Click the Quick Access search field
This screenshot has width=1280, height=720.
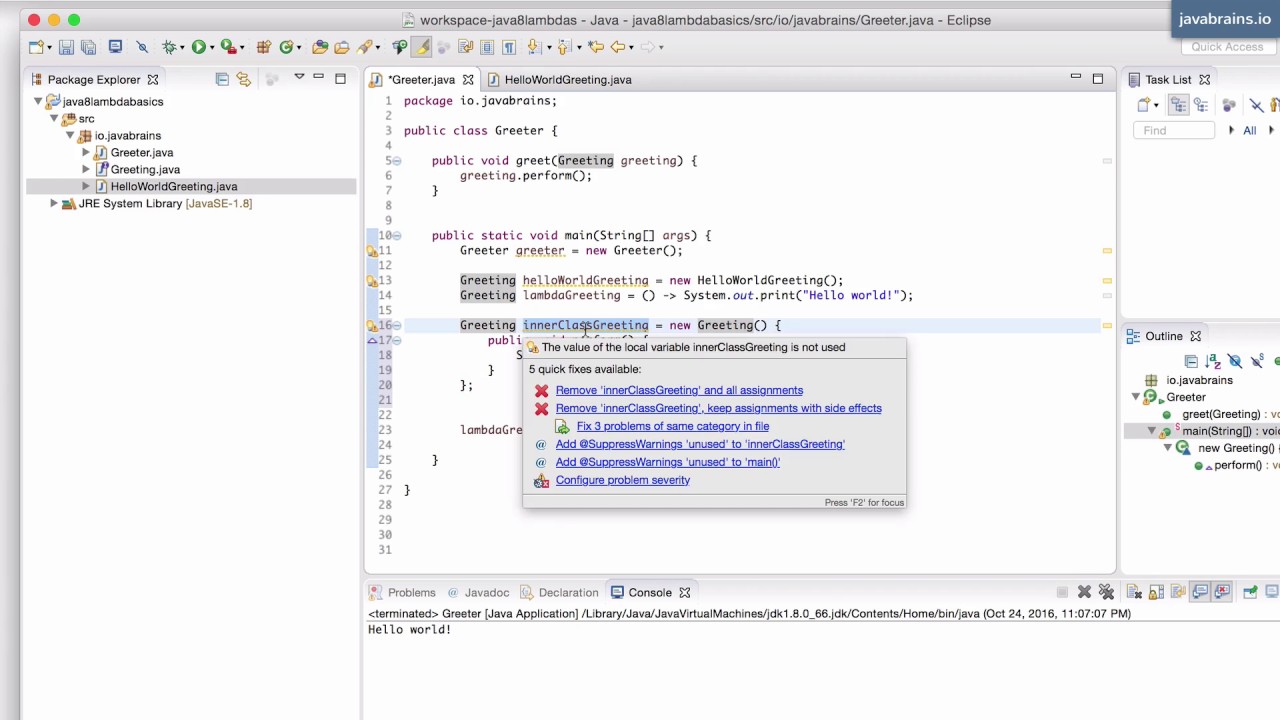click(x=1227, y=47)
